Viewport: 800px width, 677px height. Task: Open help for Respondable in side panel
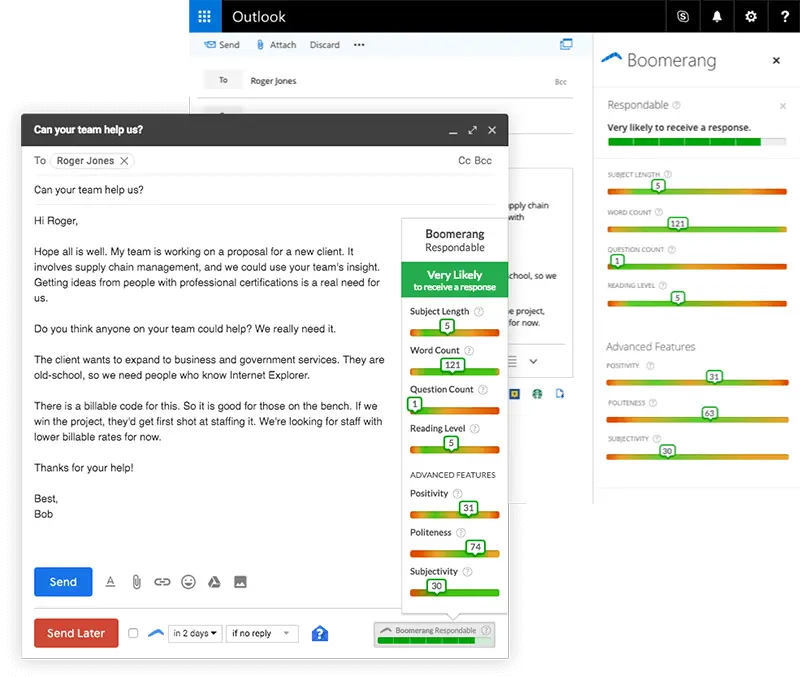click(677, 105)
